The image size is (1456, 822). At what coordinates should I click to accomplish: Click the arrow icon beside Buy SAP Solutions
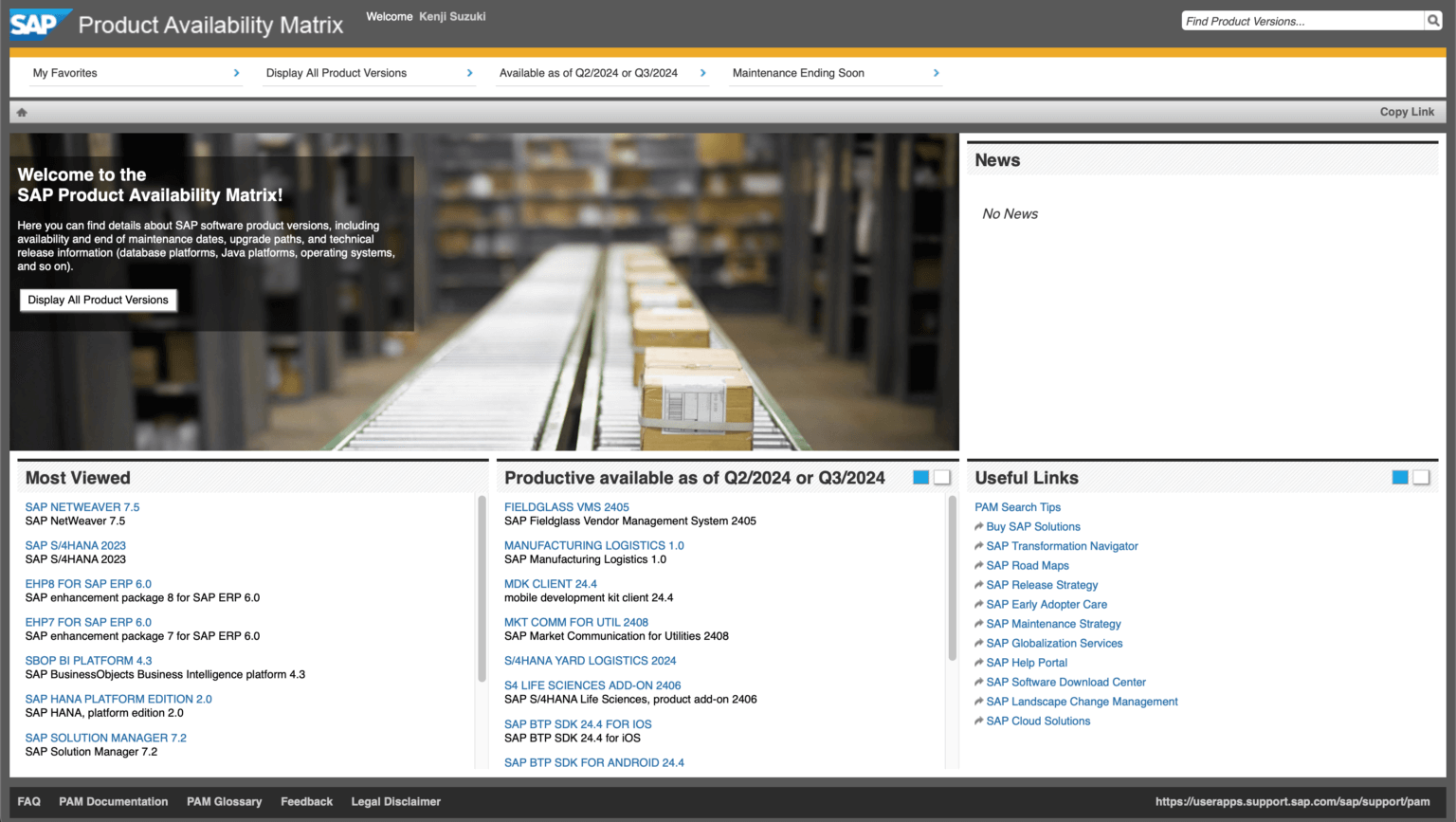(x=978, y=526)
